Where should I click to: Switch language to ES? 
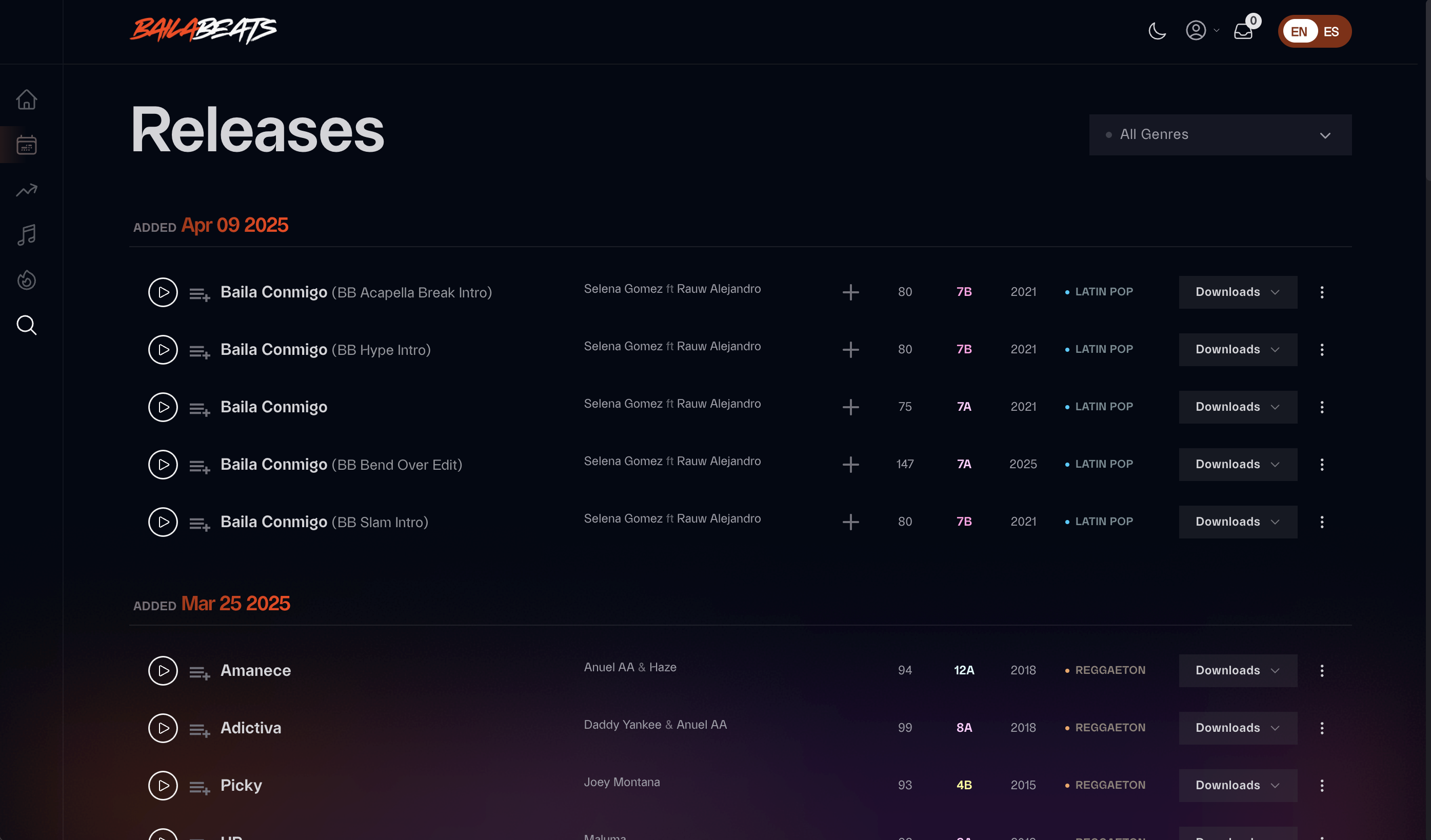click(x=1331, y=32)
